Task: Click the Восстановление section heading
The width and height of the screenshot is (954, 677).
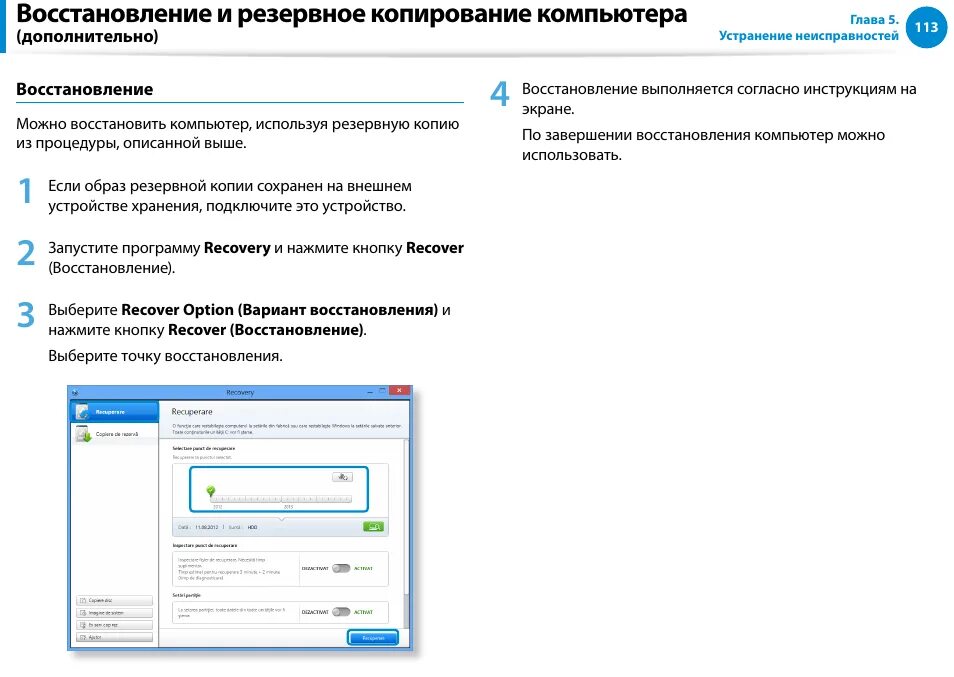Action: click(85, 89)
